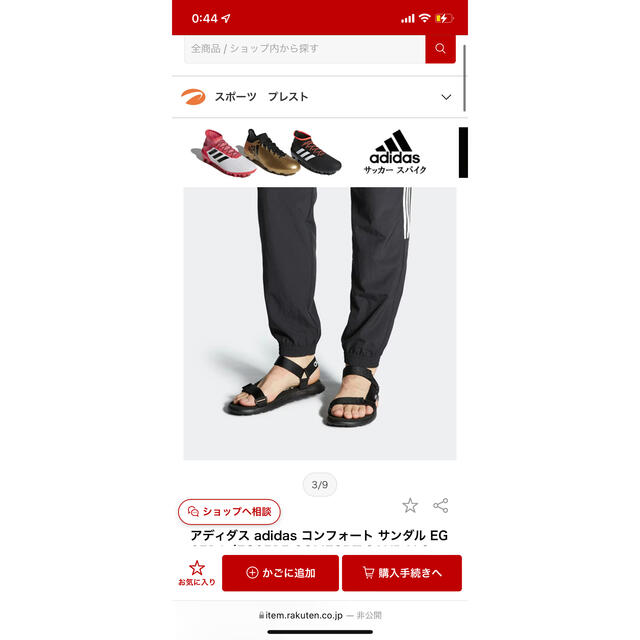Click the sandal product photo
The height and width of the screenshot is (640, 640).
pyautogui.click(x=320, y=323)
